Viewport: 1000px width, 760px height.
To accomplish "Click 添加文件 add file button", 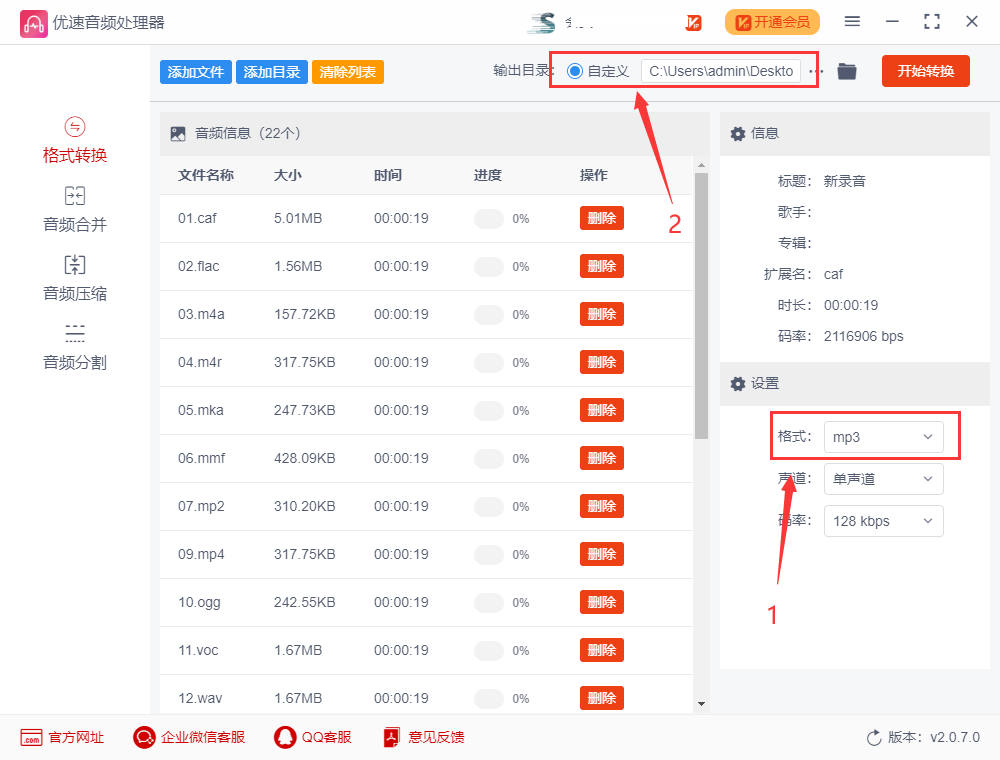I will click(196, 72).
